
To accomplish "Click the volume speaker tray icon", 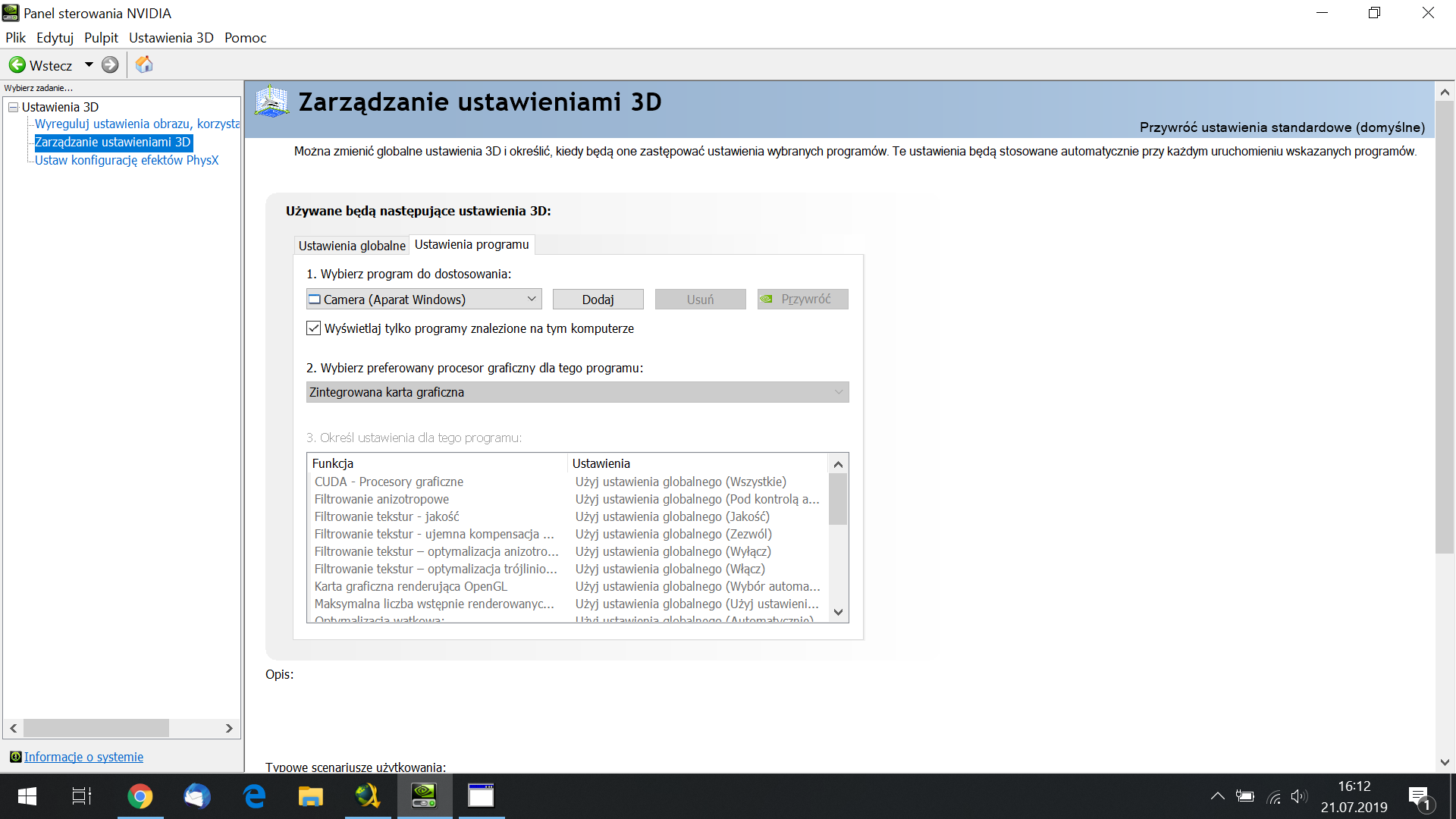I will pos(1299,796).
